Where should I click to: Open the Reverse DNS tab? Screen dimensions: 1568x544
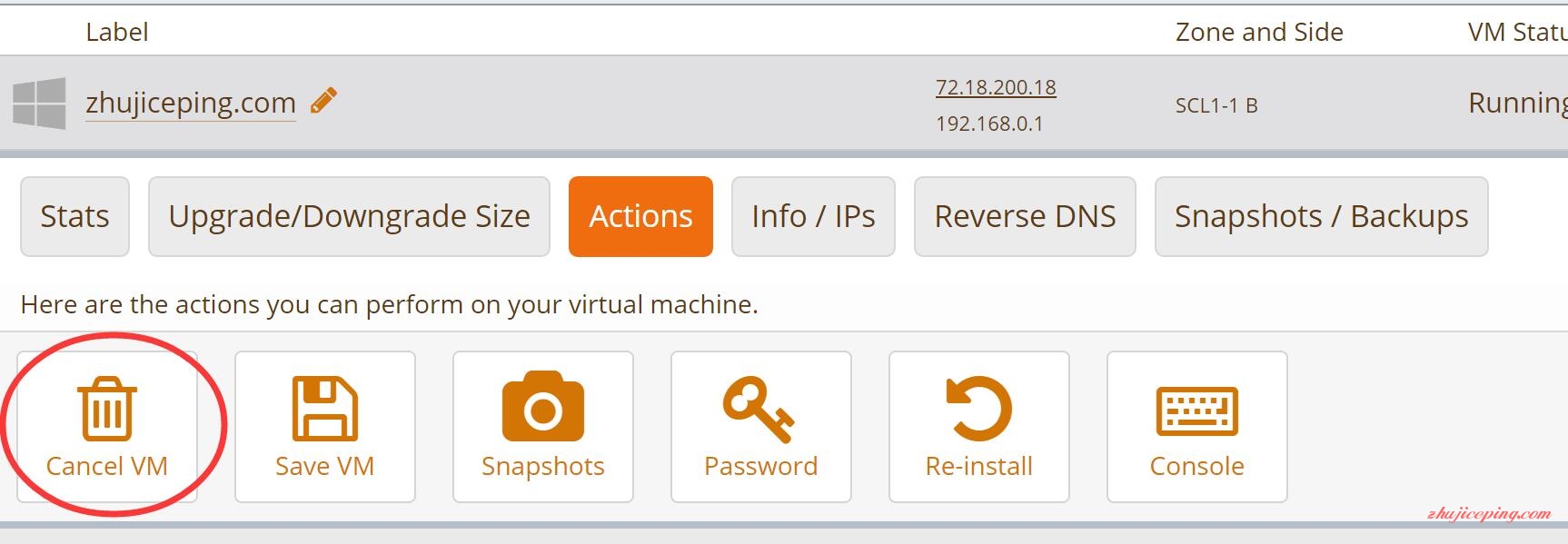pos(1025,216)
